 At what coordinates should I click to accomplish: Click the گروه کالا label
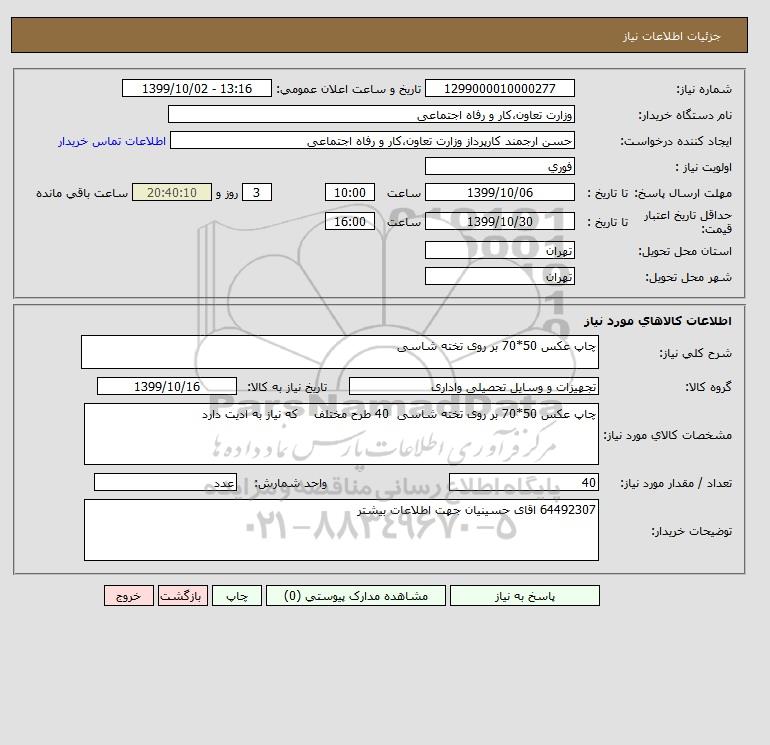708,387
